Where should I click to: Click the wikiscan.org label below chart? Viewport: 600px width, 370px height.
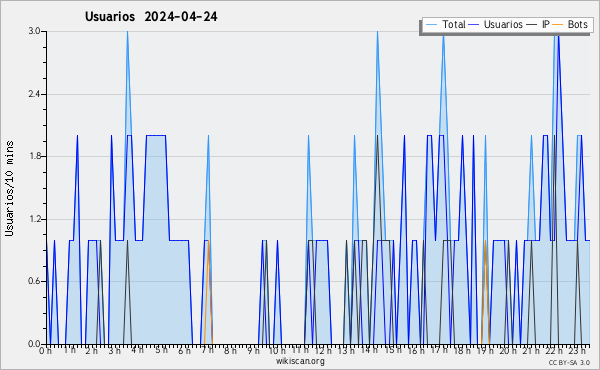(x=300, y=361)
